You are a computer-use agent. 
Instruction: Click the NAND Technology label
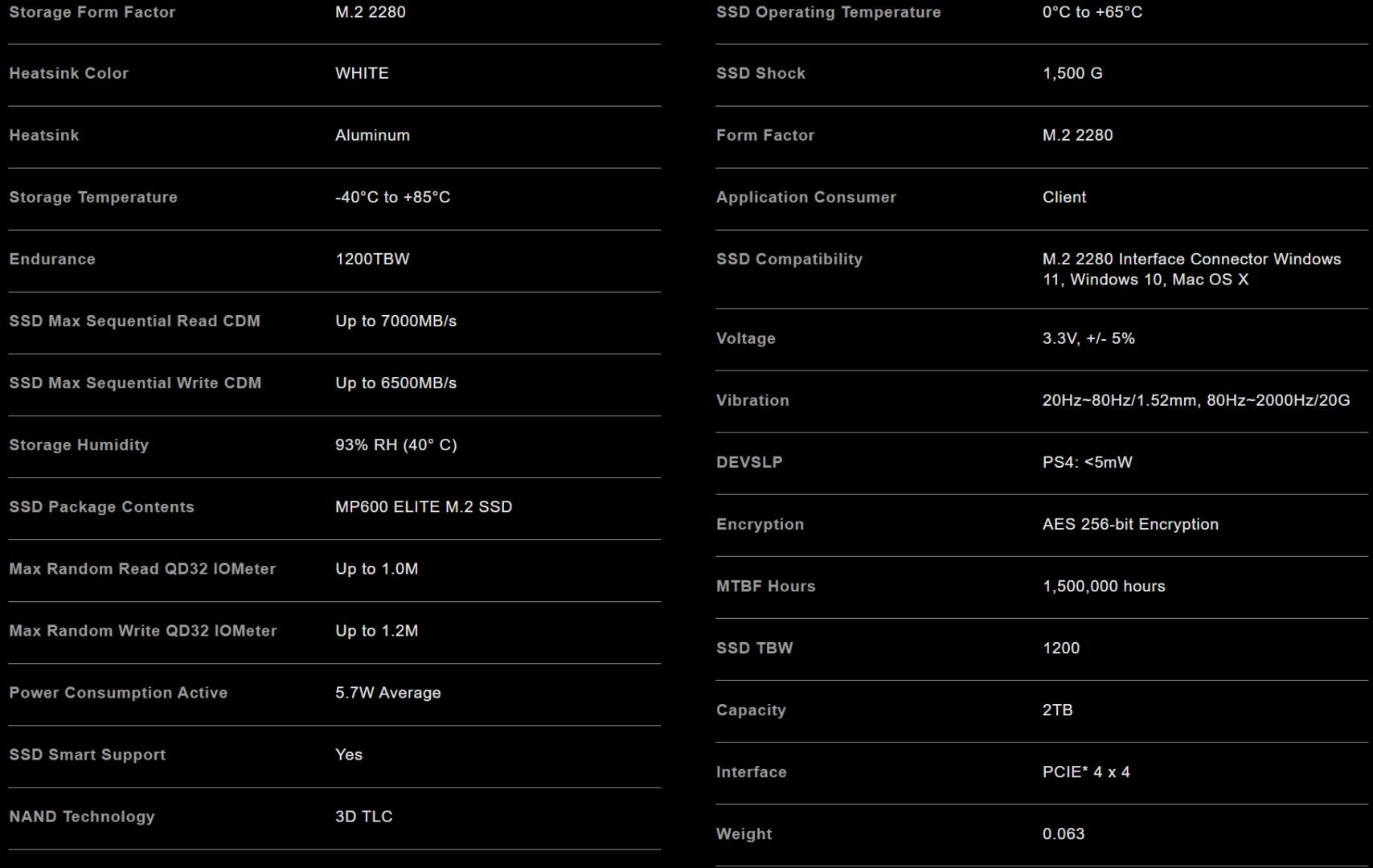coord(82,816)
